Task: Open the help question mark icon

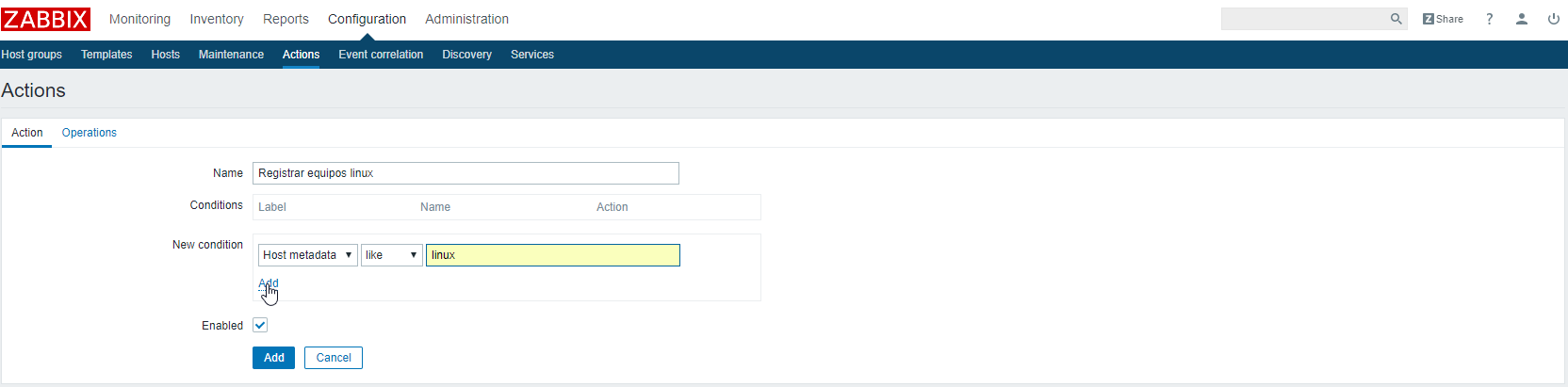Action: point(1490,19)
